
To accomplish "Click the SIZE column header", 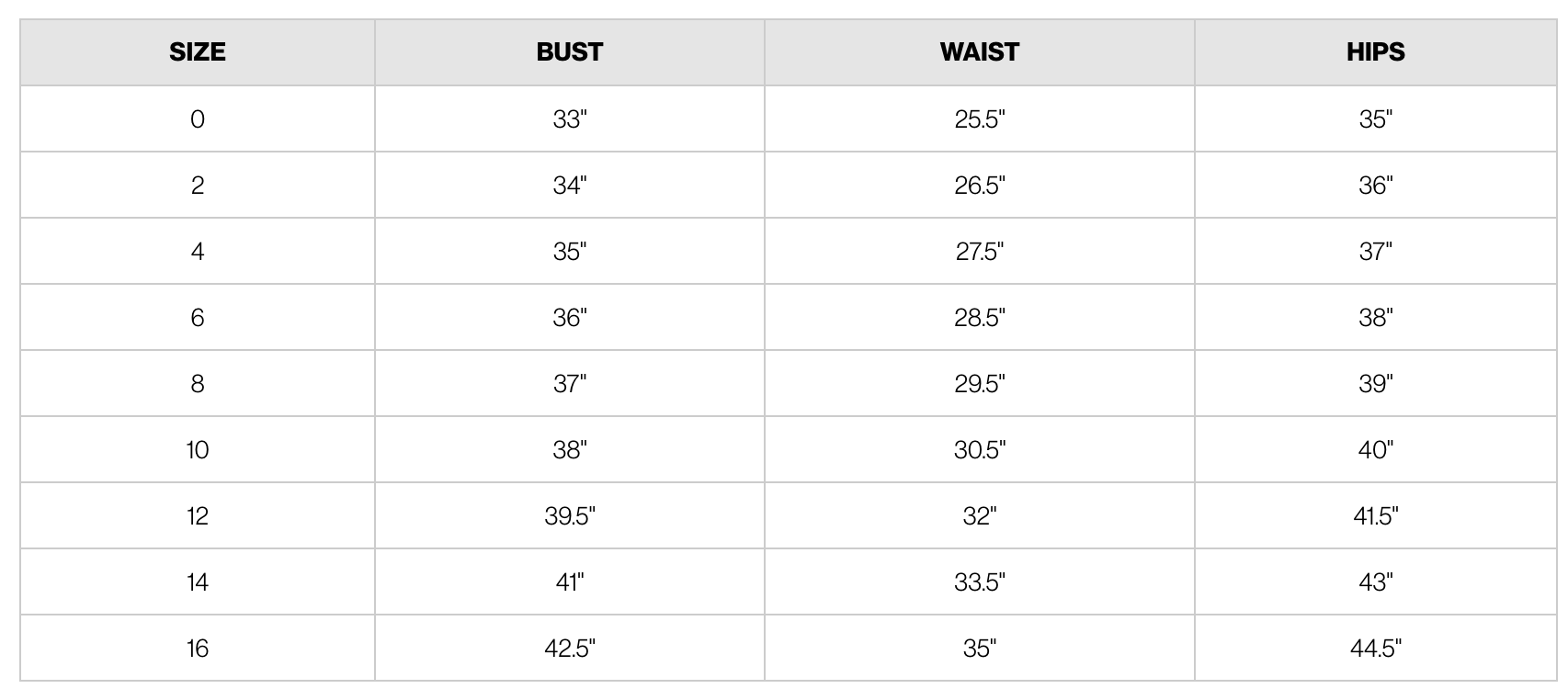I will coord(198,52).
